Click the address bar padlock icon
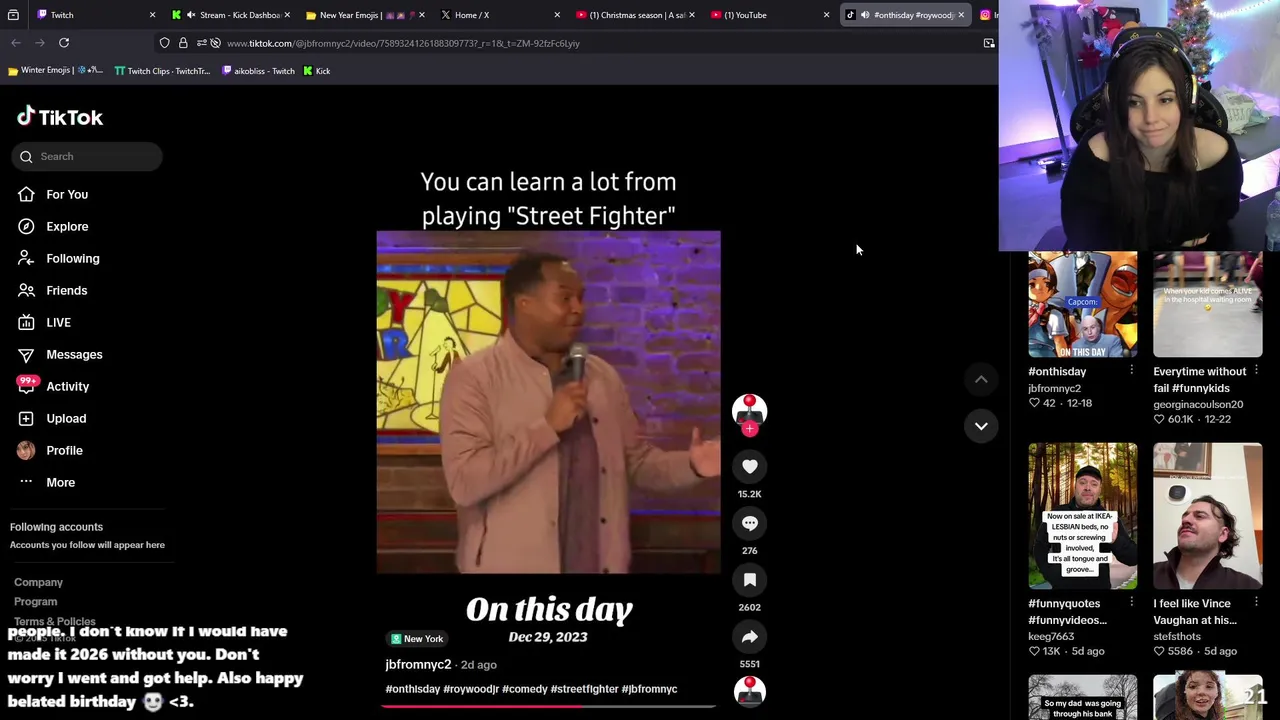 click(183, 43)
